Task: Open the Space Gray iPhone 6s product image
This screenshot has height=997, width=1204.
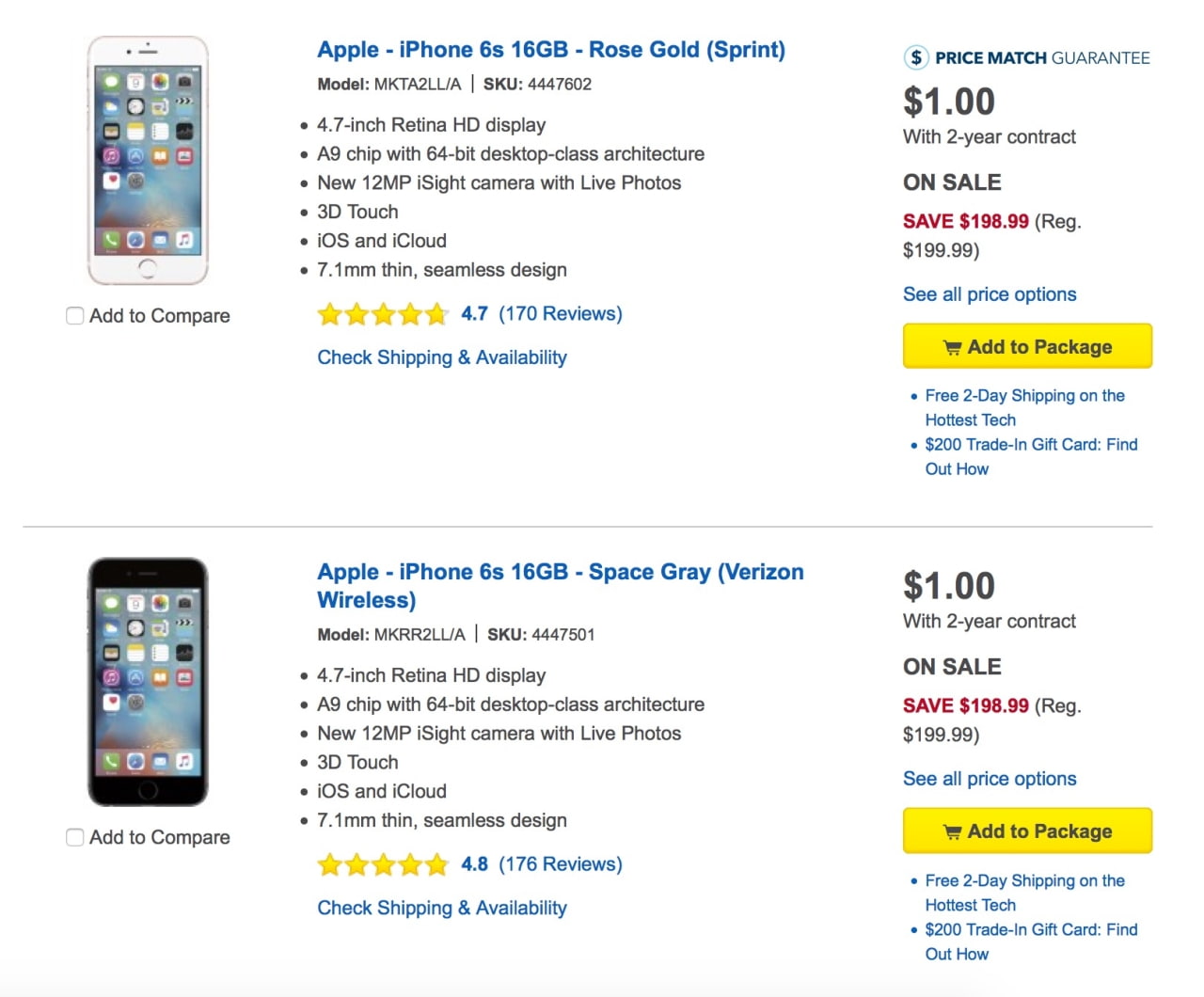Action: [x=148, y=682]
